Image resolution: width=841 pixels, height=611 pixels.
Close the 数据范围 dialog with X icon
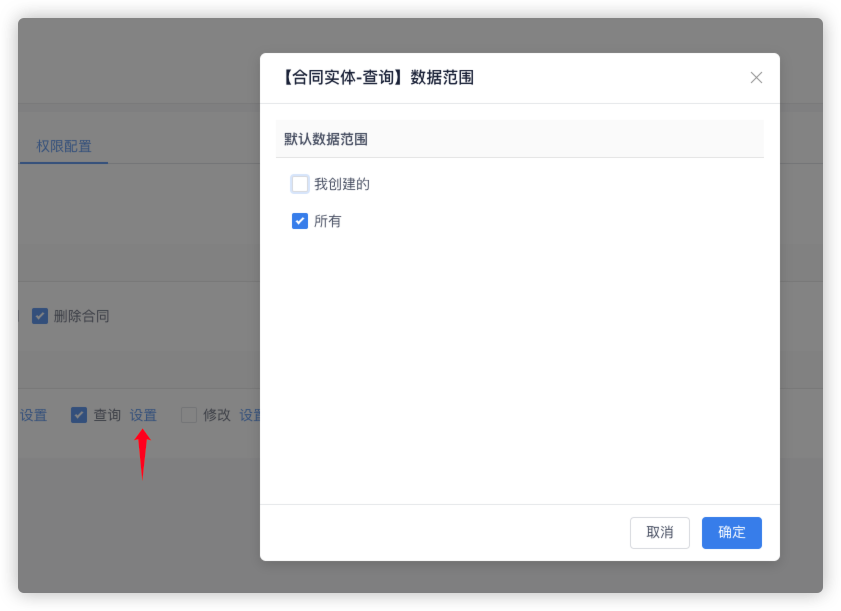click(x=756, y=78)
